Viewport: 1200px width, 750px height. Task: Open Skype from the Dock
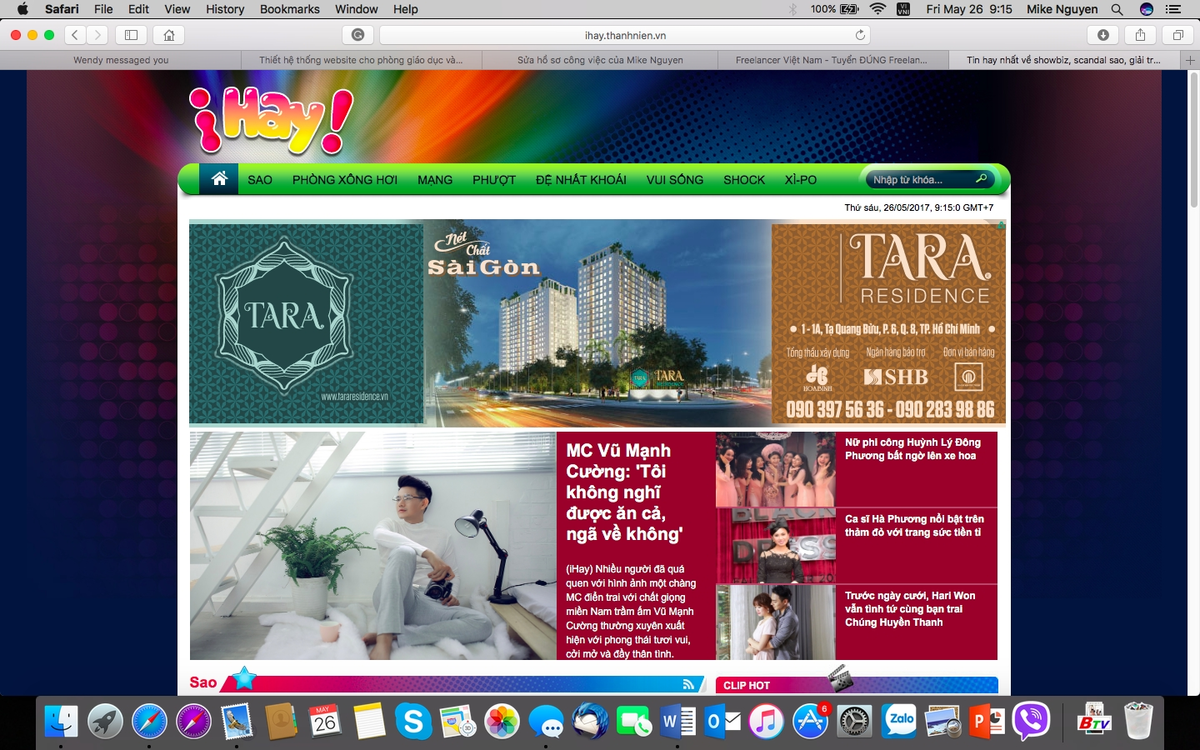point(413,720)
